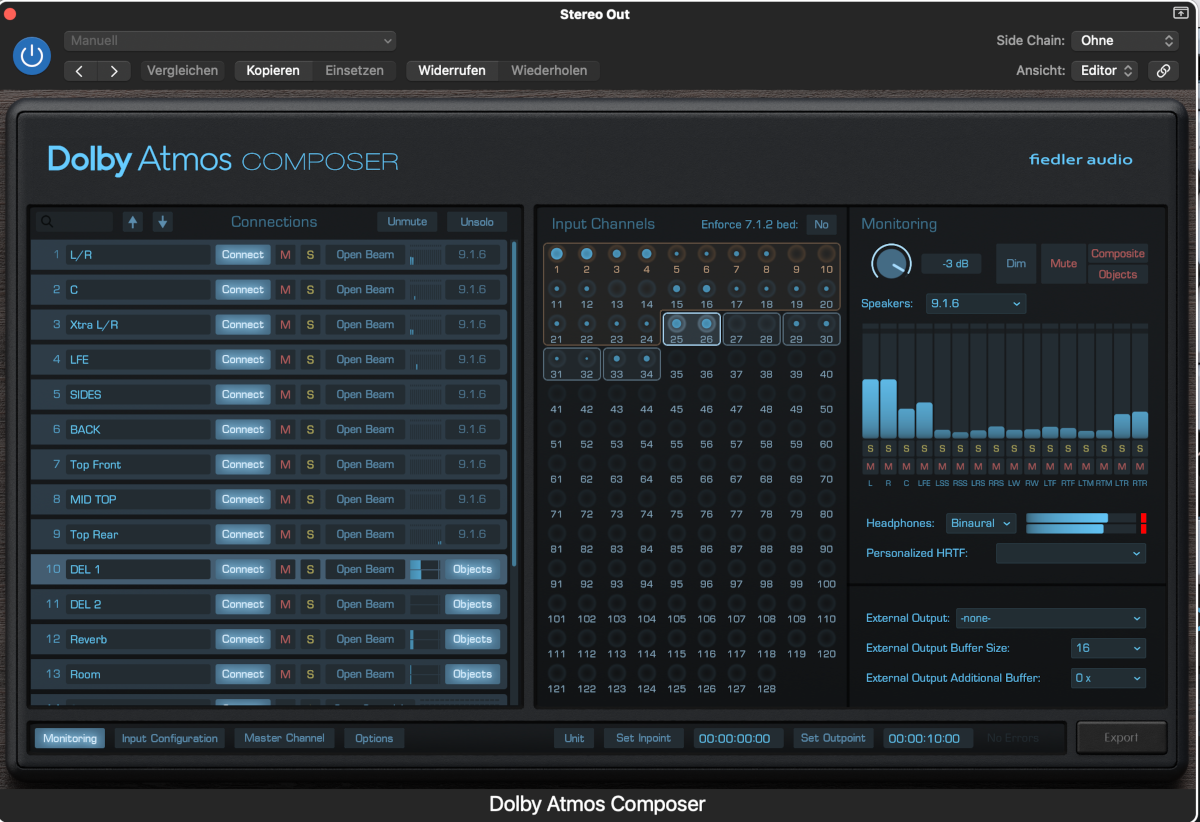The width and height of the screenshot is (1200, 822).
Task: Click the Kopieren button
Action: coord(273,71)
